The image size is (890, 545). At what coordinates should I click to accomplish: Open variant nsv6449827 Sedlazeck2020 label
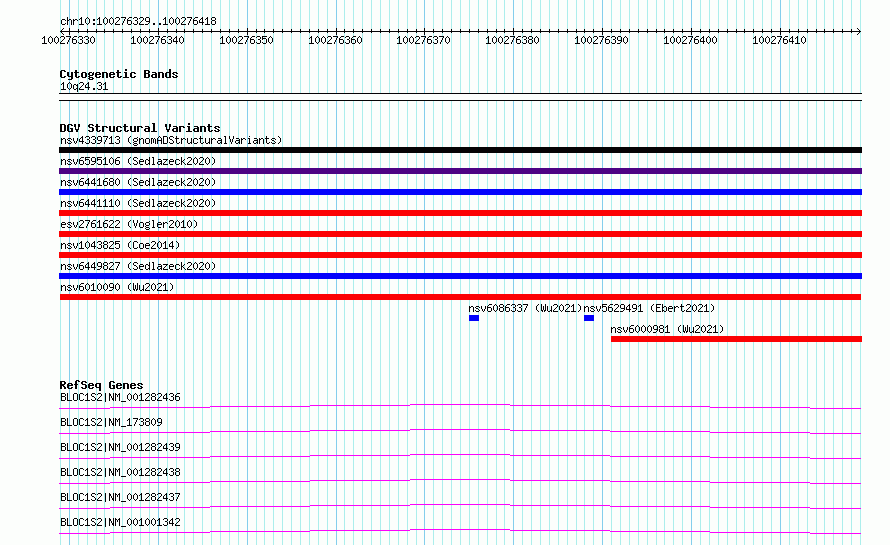(x=138, y=266)
